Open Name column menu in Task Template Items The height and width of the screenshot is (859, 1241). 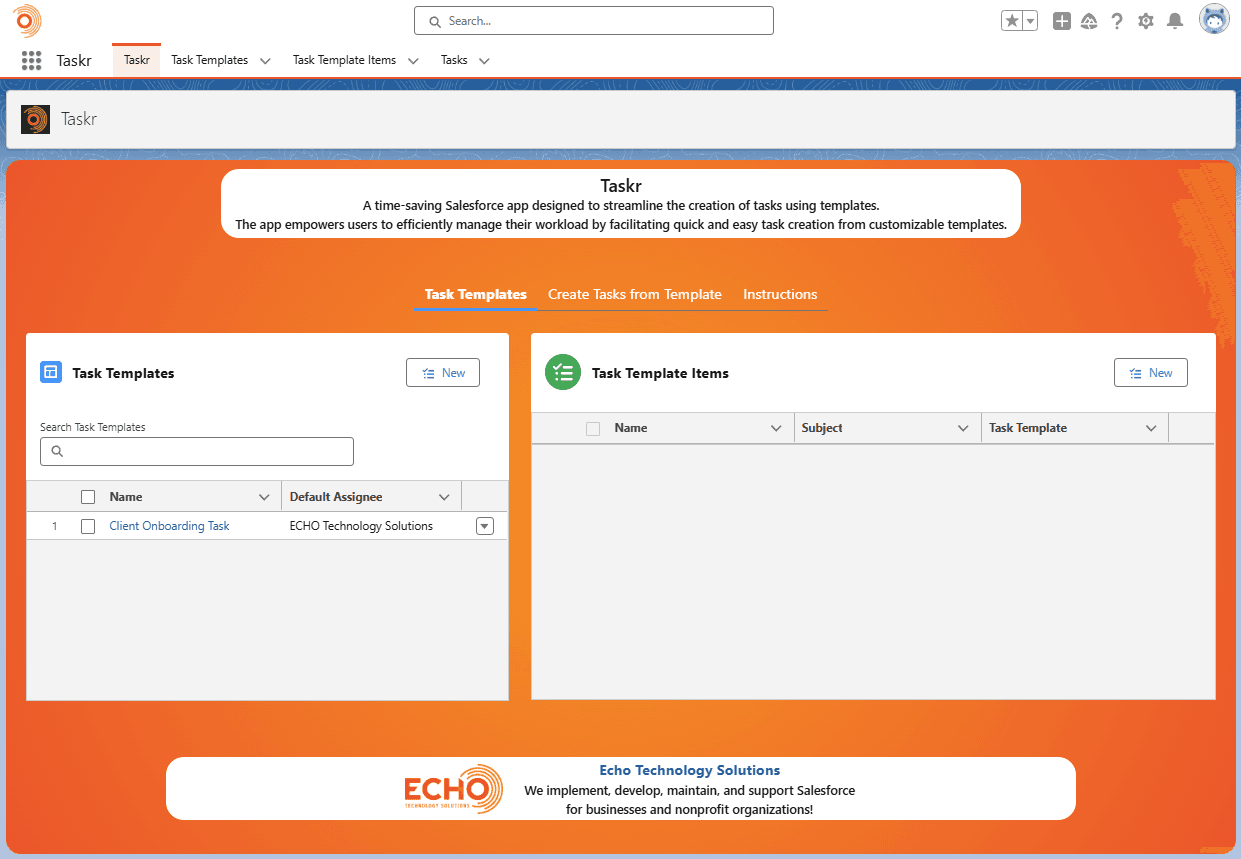tap(776, 428)
